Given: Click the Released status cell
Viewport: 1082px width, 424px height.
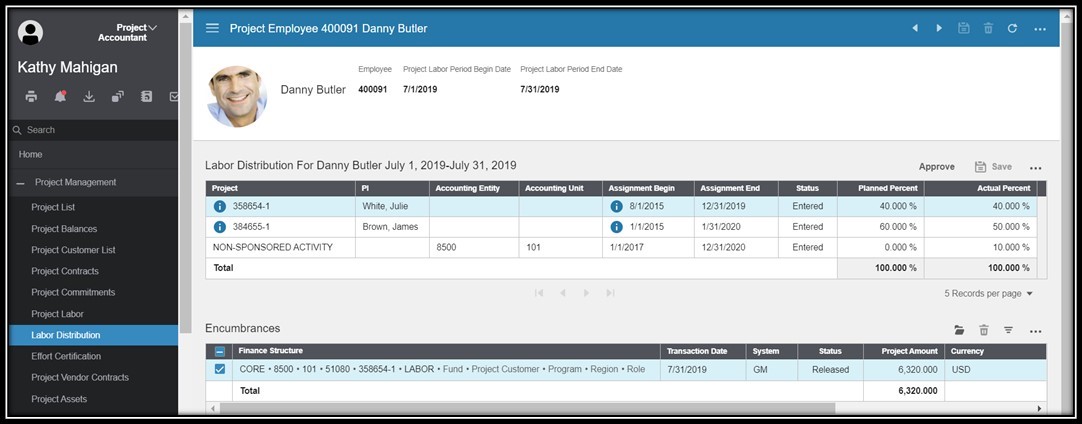Looking at the screenshot, I should pos(830,369).
